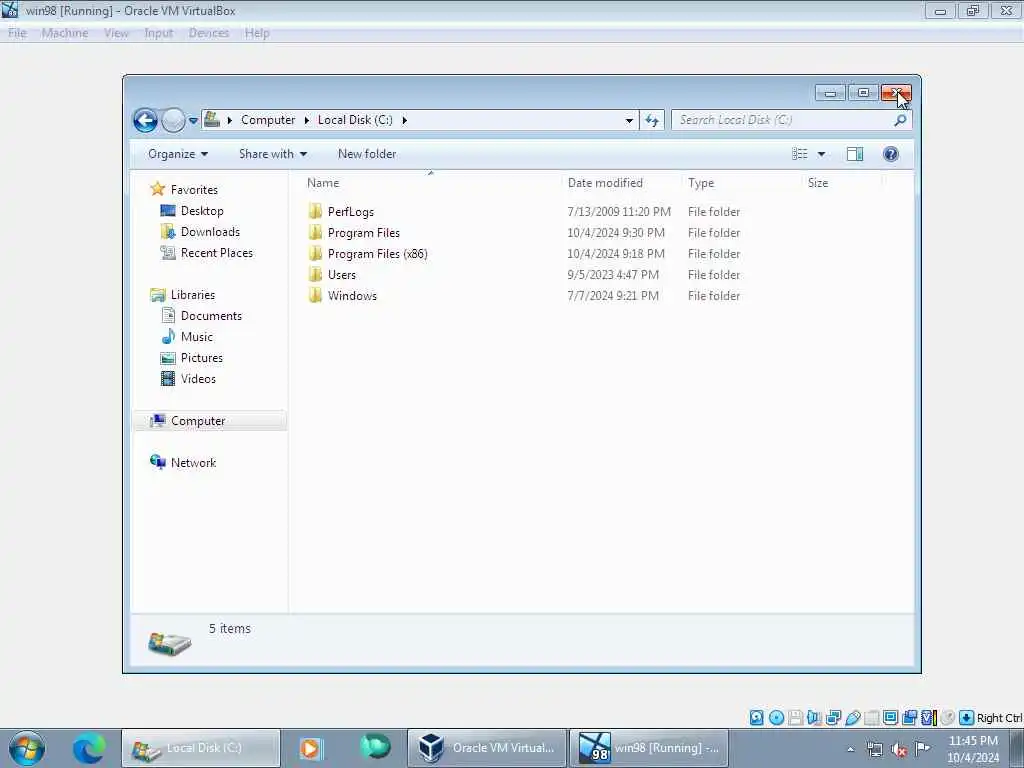Open the VirtualBox File menu
This screenshot has width=1024, height=768.
[17, 33]
